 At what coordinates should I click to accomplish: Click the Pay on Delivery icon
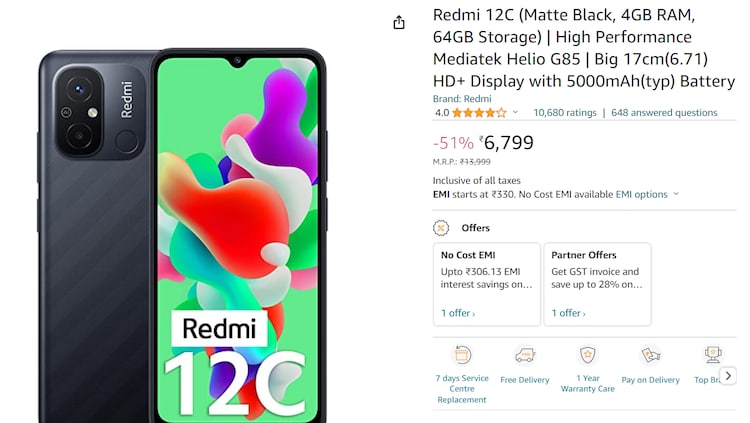[651, 355]
